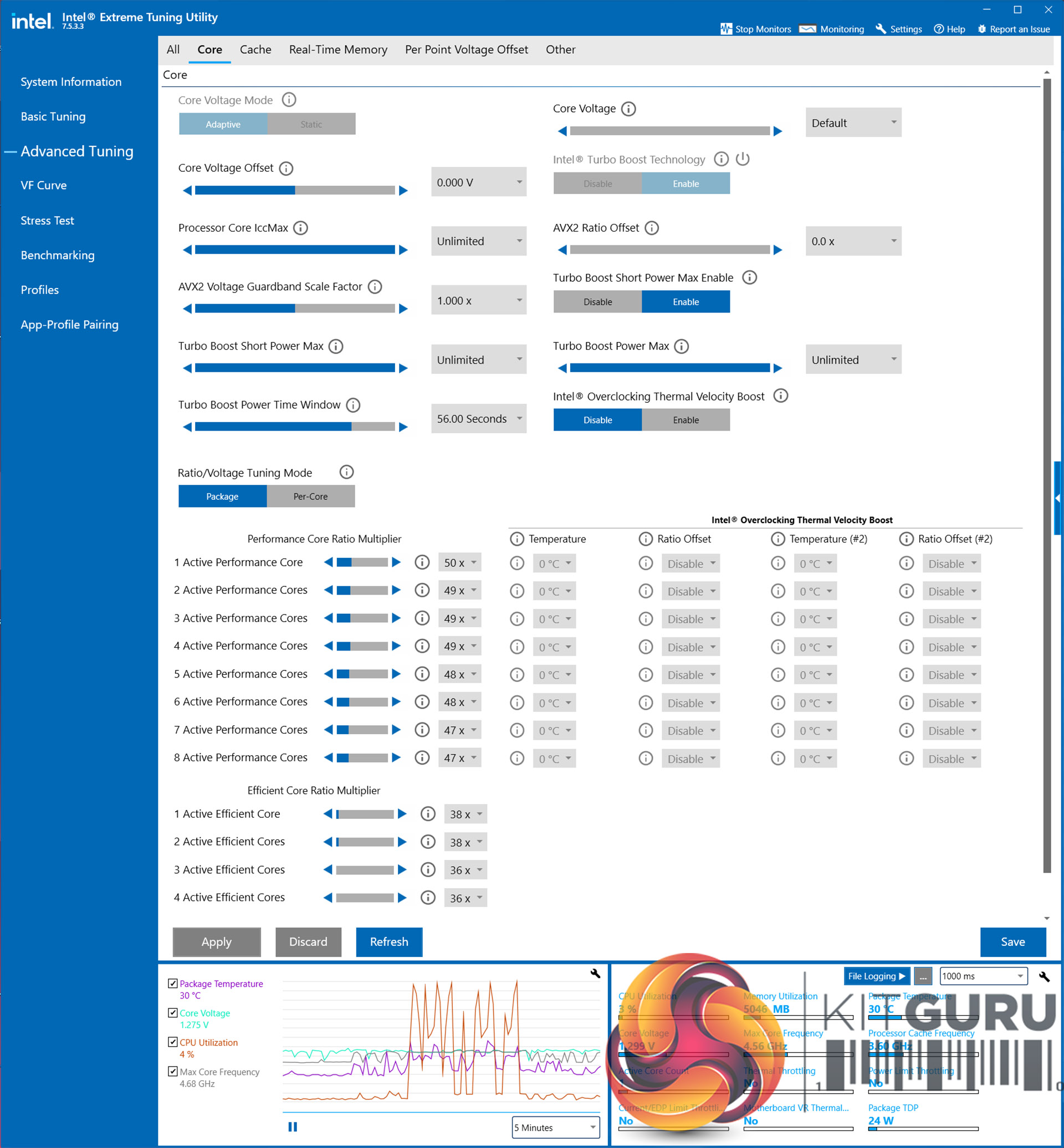
Task: Click the Refresh button
Action: coord(388,942)
